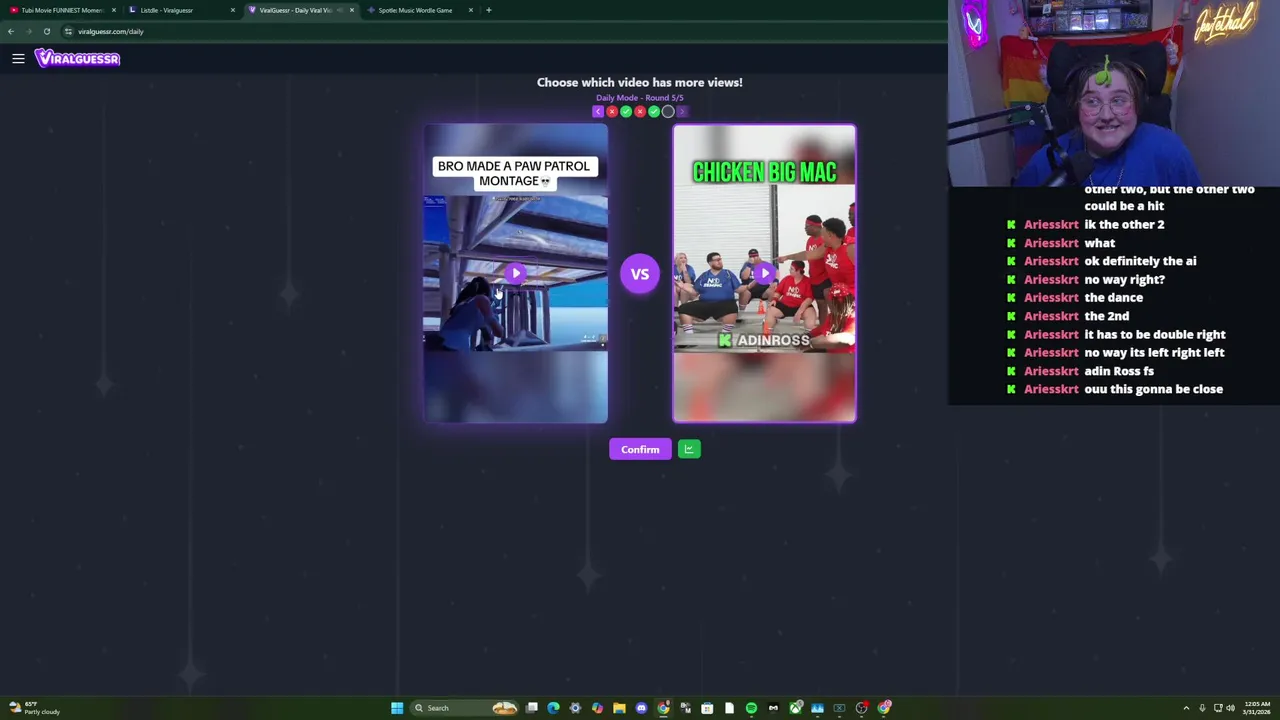
Task: Open Discord from the taskbar
Action: (641, 708)
